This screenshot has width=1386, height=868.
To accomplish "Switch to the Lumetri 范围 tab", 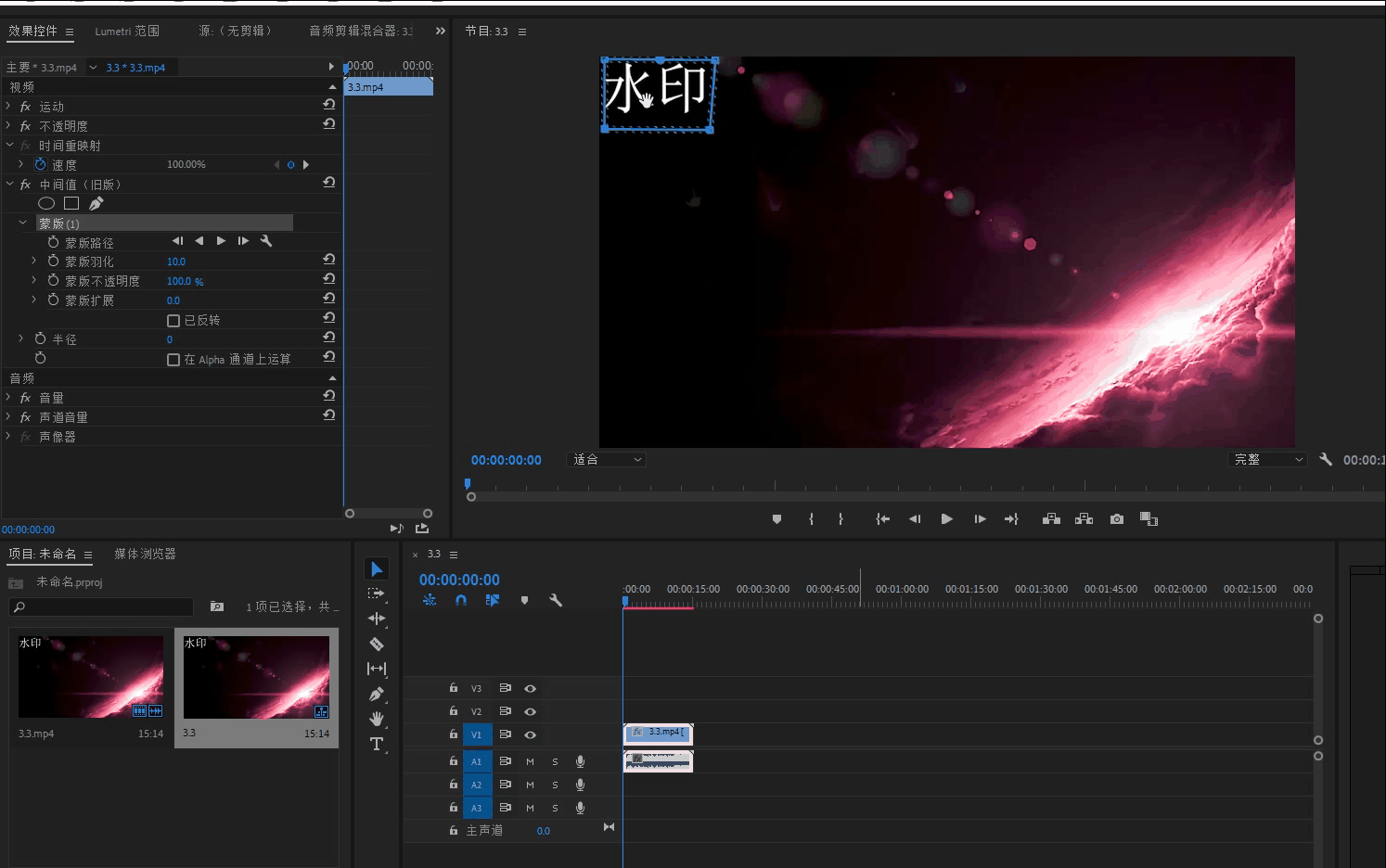I will tap(127, 32).
